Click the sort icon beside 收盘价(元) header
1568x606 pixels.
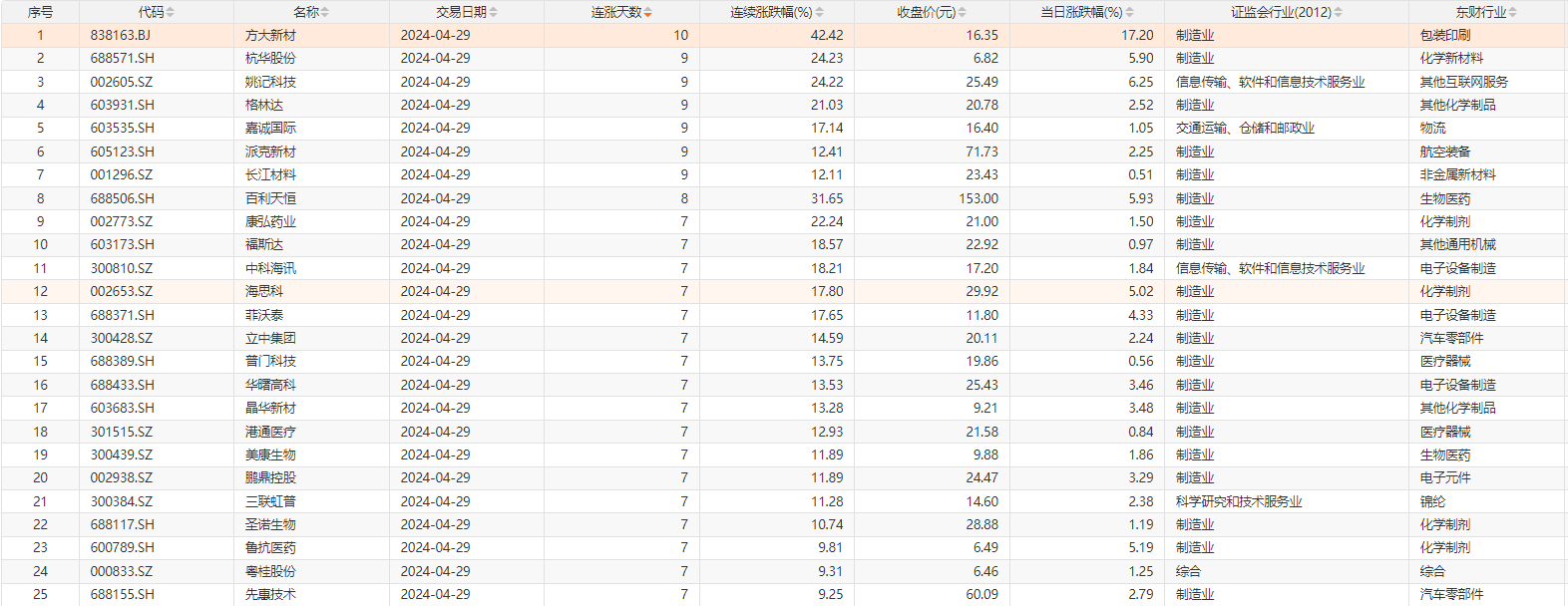963,12
